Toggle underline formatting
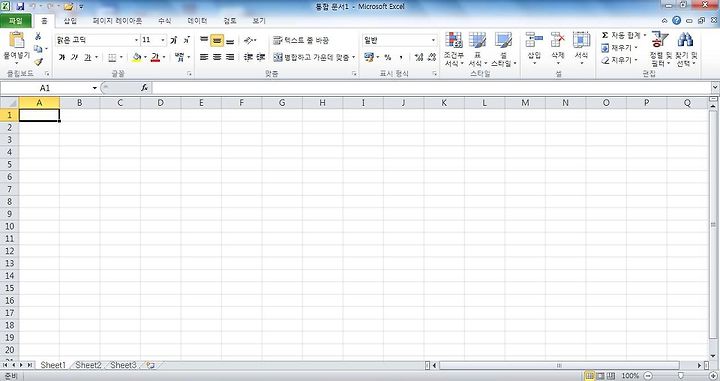The width and height of the screenshot is (720, 381). click(87, 57)
